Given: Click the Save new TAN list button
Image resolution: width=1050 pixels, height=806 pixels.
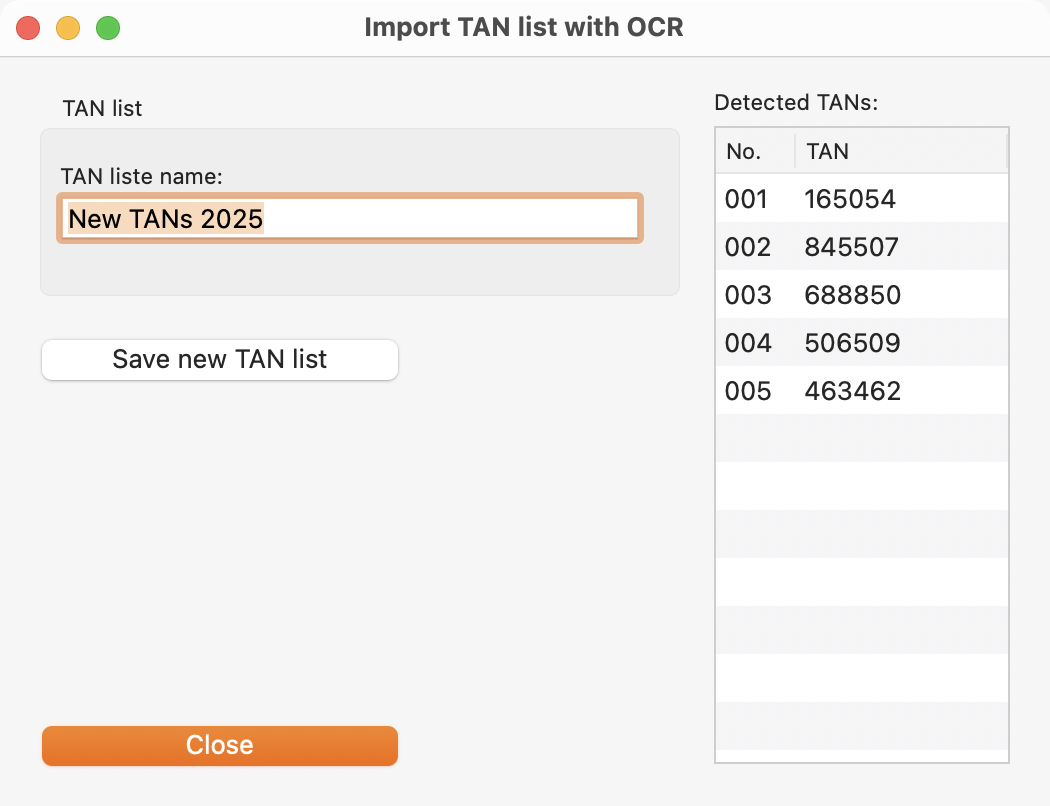Looking at the screenshot, I should point(220,359).
